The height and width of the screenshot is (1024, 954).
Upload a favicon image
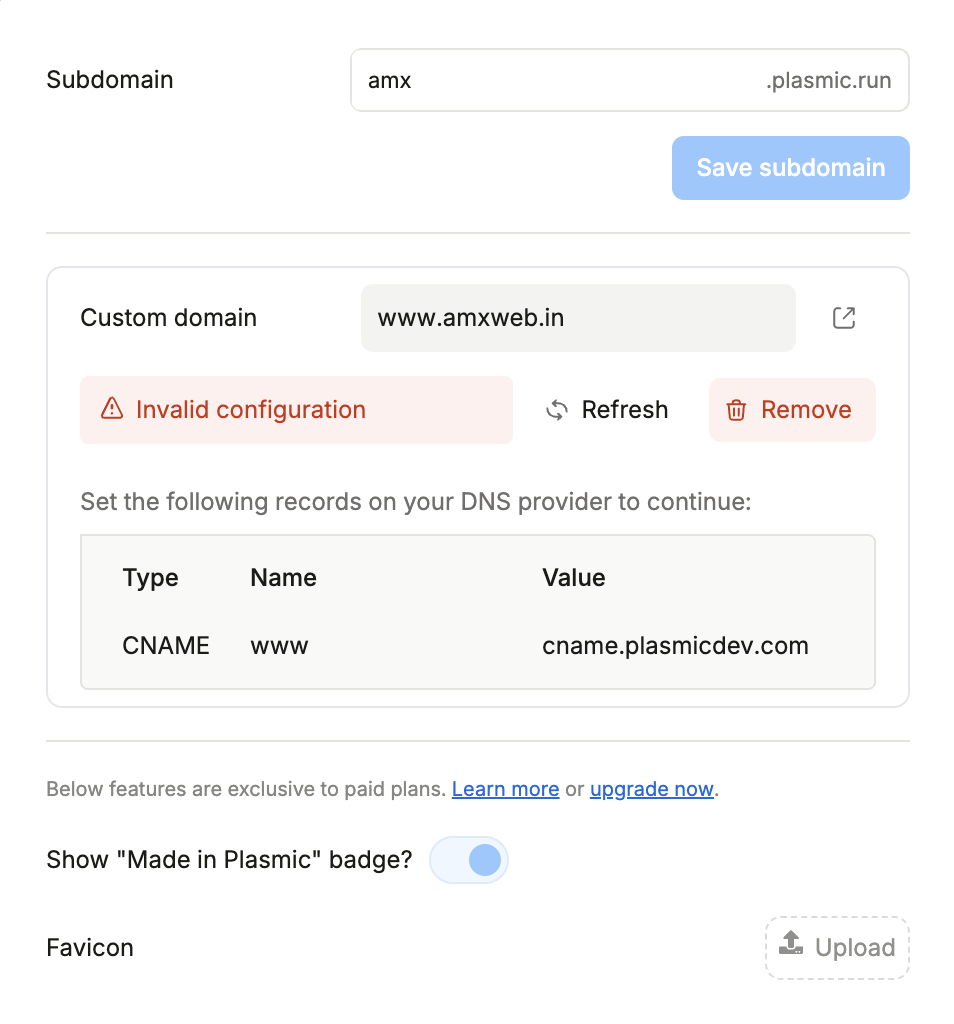point(837,948)
